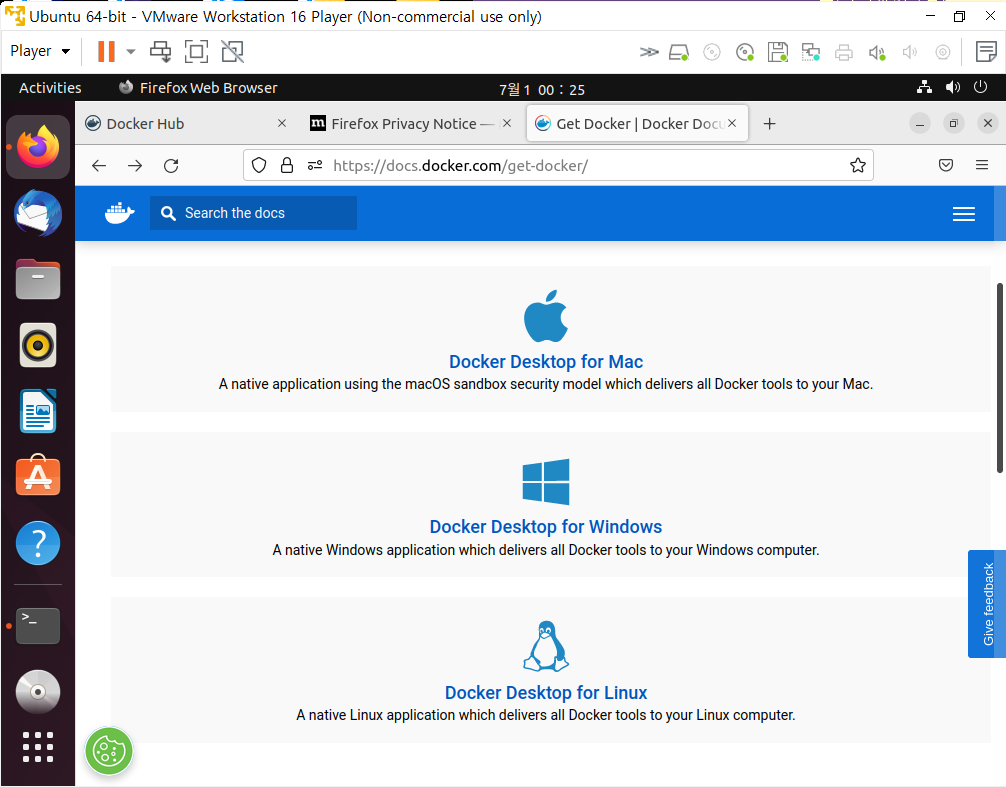Click the Search the docs field

pyautogui.click(x=253, y=213)
